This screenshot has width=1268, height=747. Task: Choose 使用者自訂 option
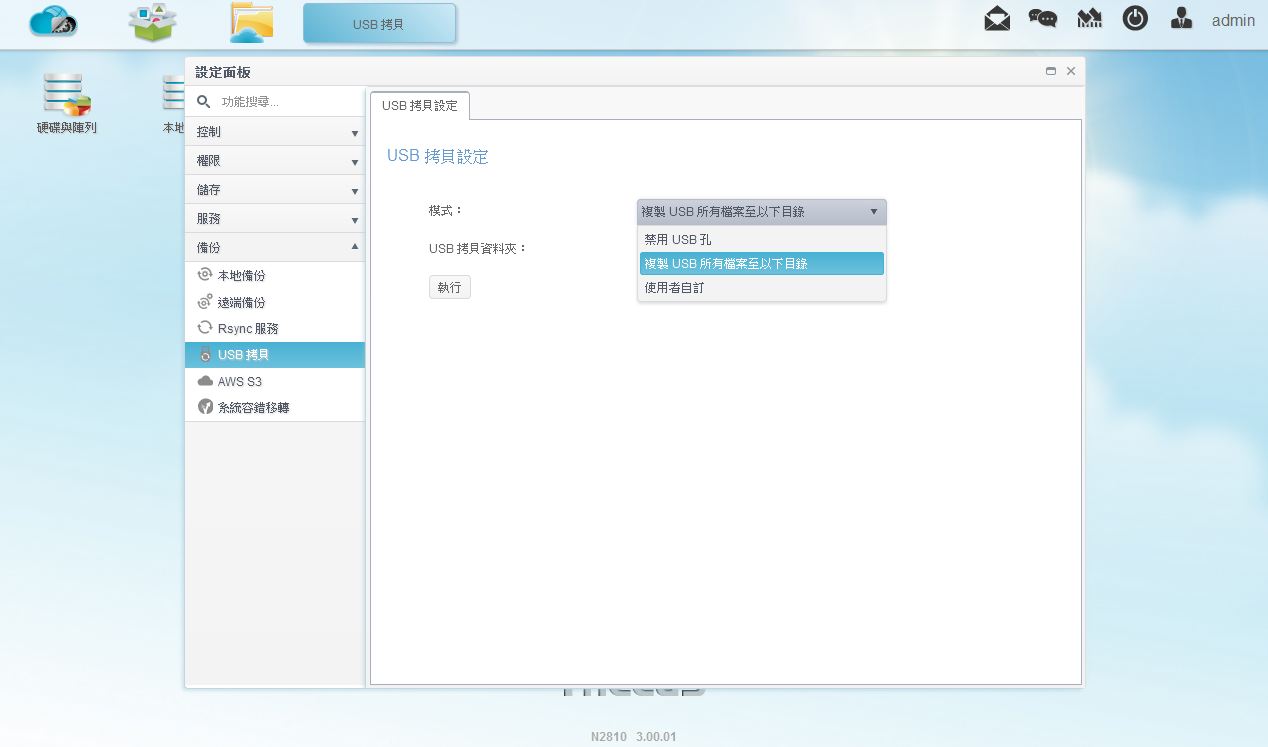(x=762, y=287)
